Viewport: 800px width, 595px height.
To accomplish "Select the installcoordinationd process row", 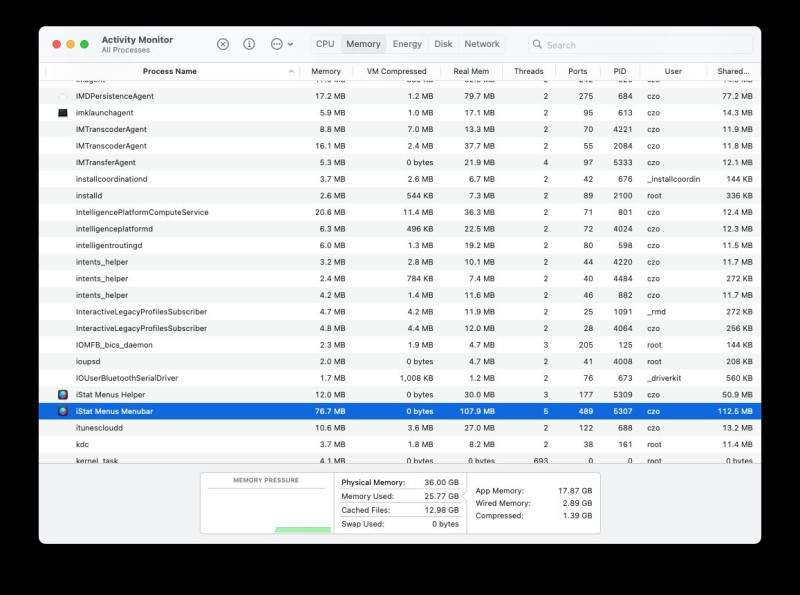I will 400,179.
